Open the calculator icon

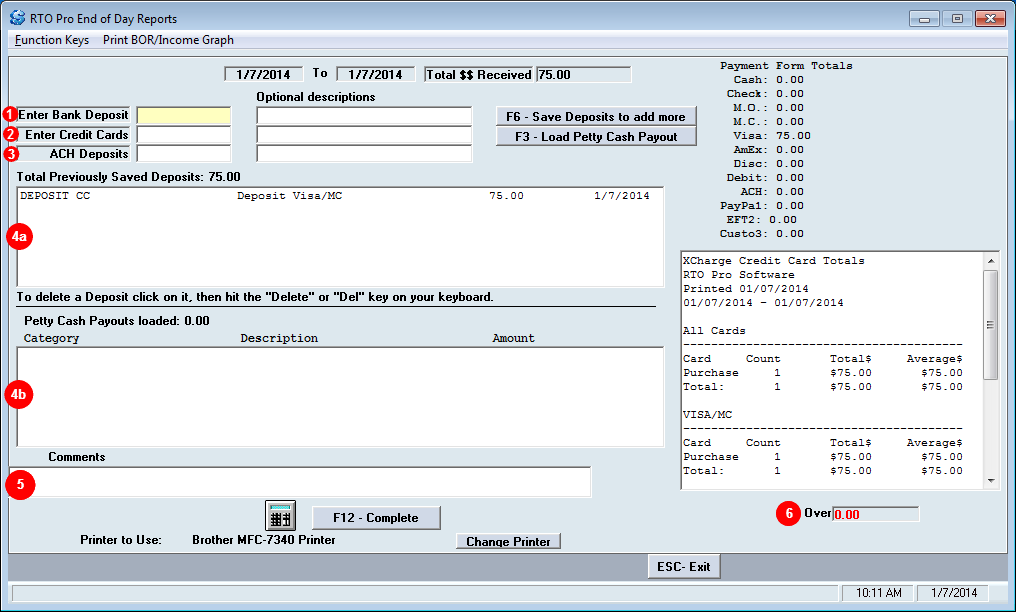point(280,516)
